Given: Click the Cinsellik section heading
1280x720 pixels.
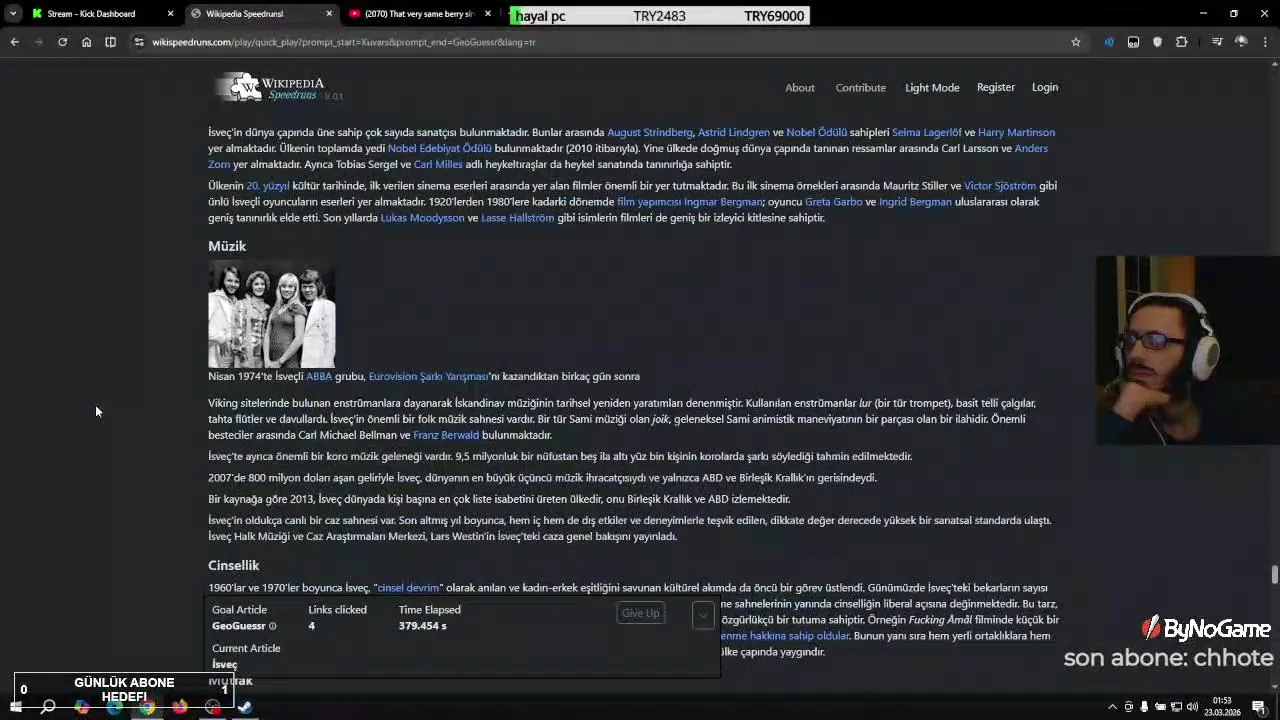Looking at the screenshot, I should point(233,565).
